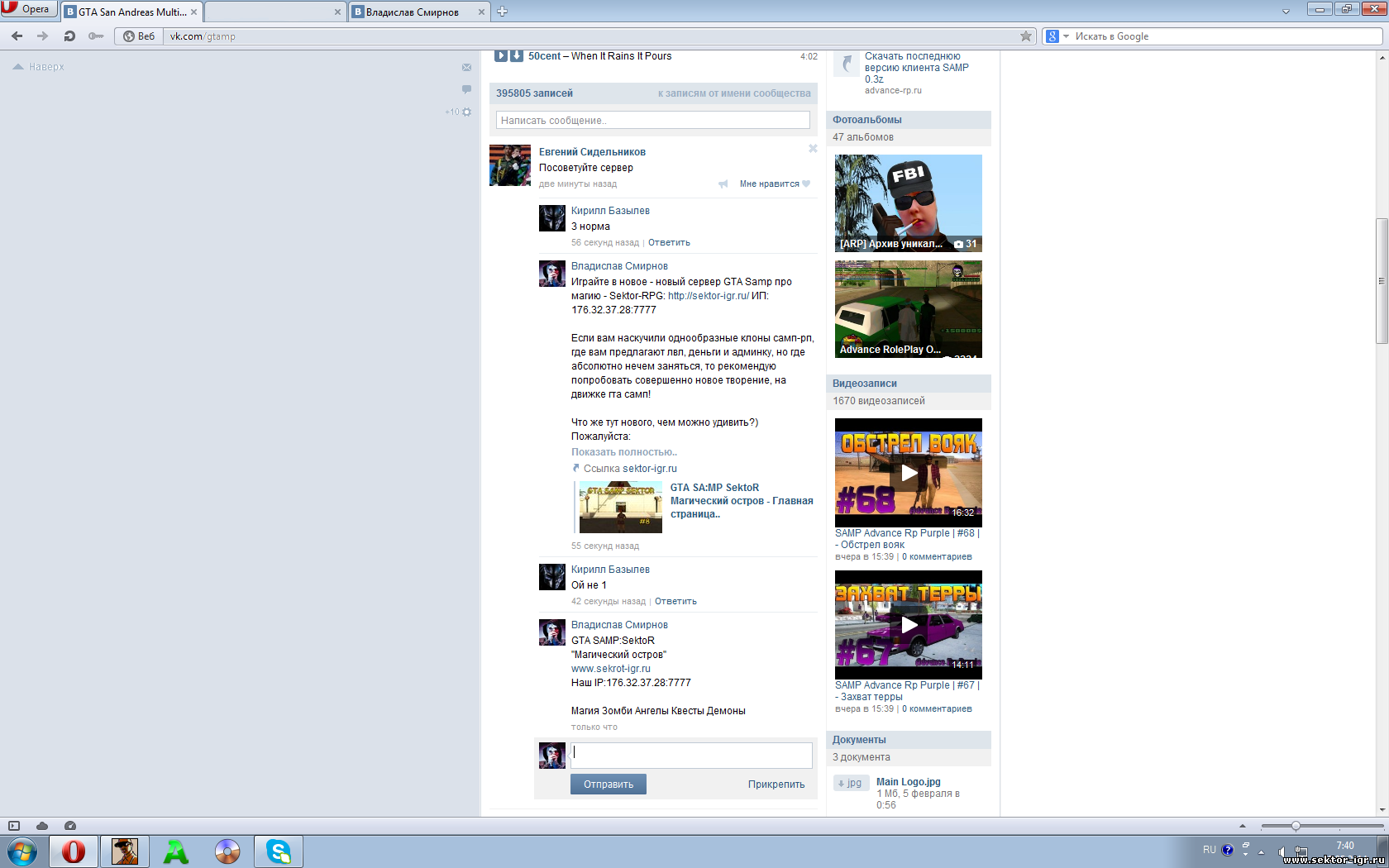Focus the empty comment reply field

coord(691,755)
